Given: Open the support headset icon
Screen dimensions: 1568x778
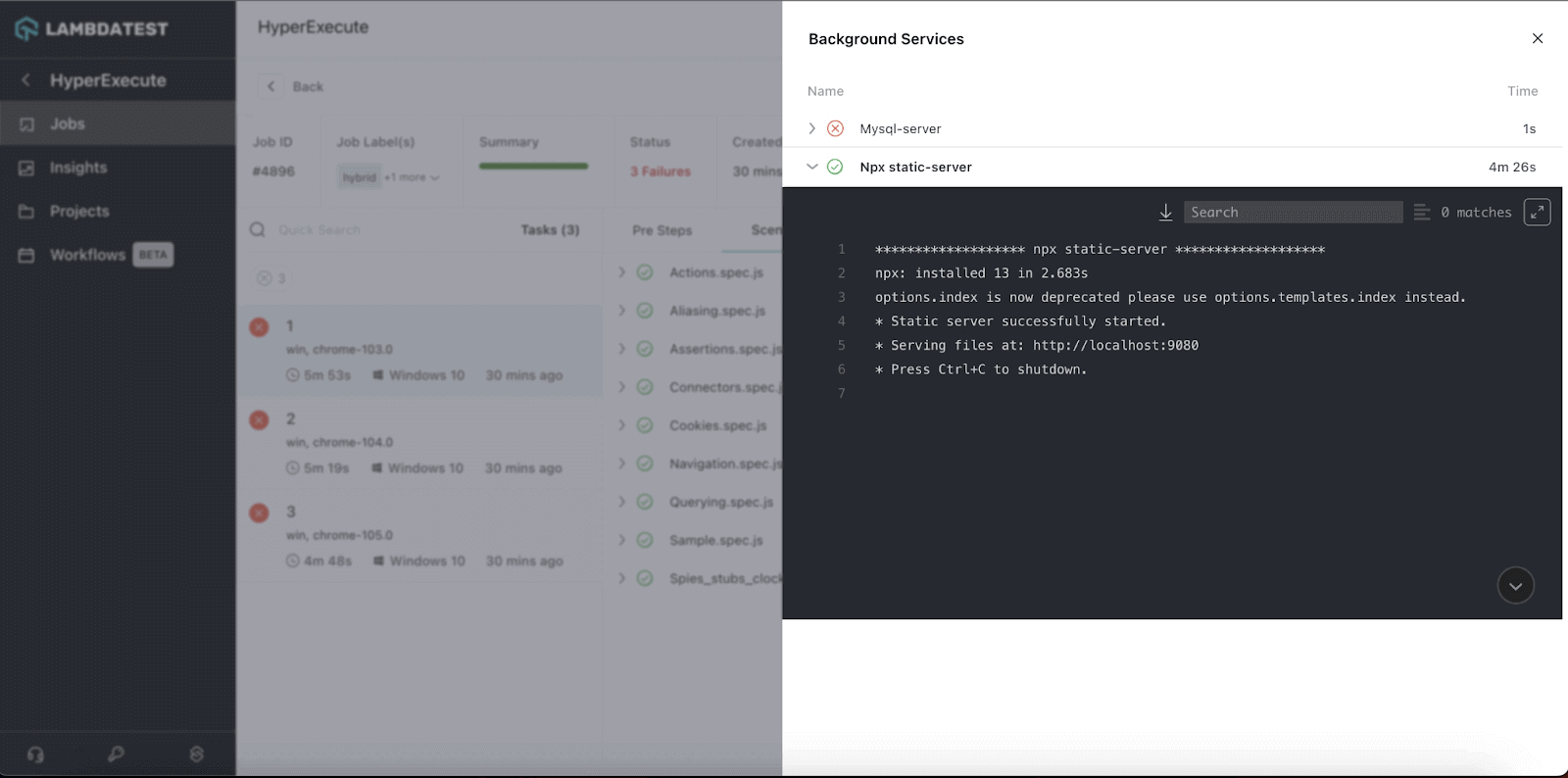Looking at the screenshot, I should click(36, 754).
